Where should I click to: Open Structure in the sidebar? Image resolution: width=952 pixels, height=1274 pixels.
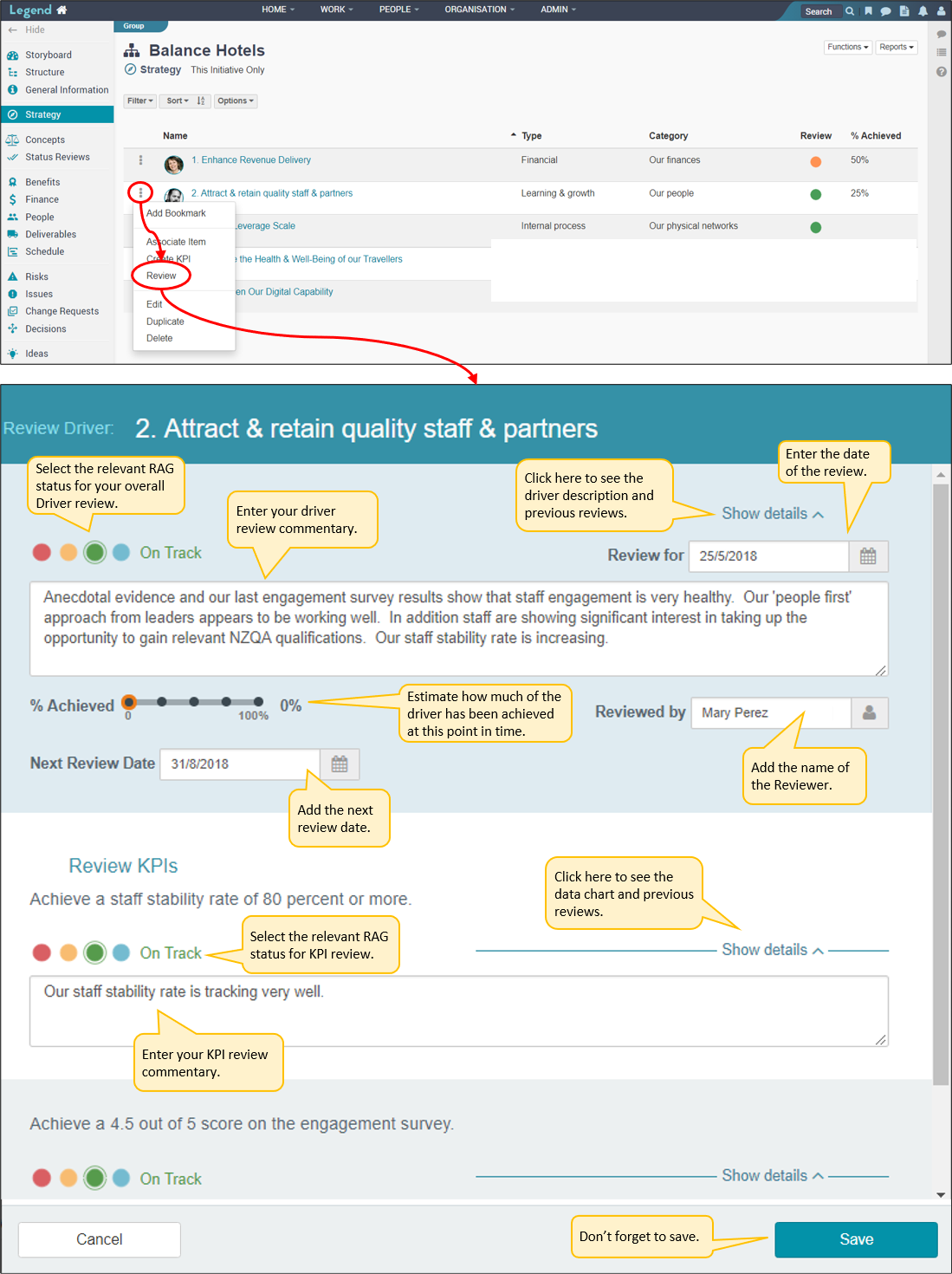point(45,73)
